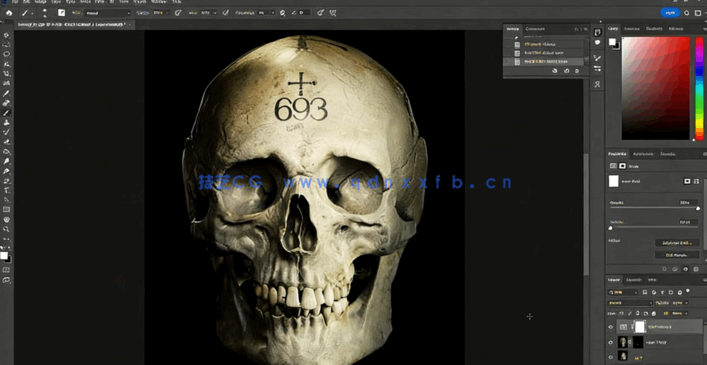Go to the Home screen icon
This screenshot has width=707, height=365.
(x=9, y=13)
